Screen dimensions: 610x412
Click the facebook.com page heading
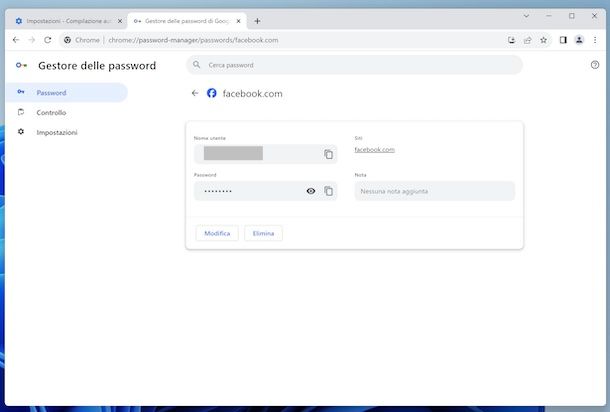[252, 93]
